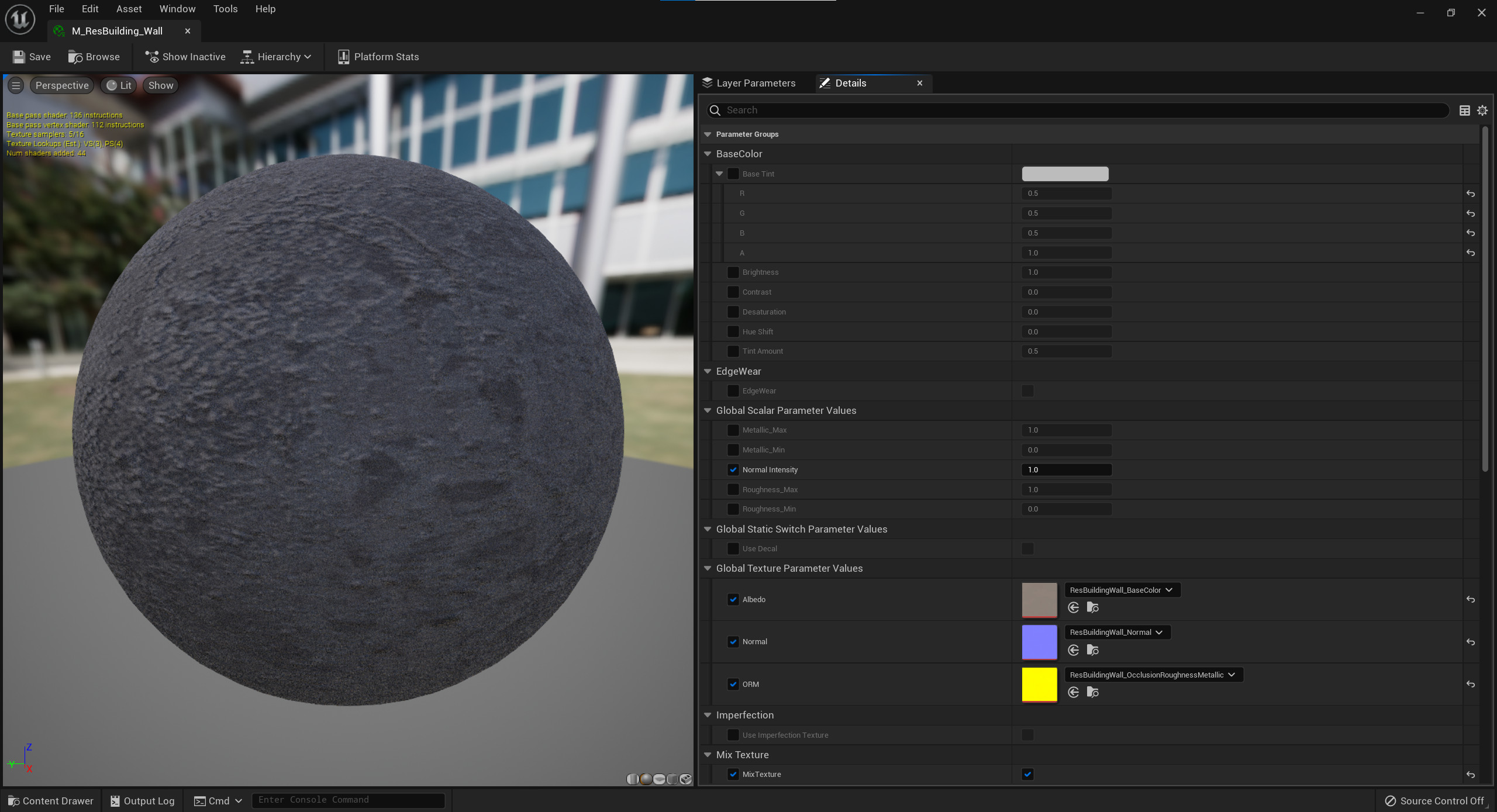Open the File menu
Viewport: 1497px width, 812px height.
point(57,9)
